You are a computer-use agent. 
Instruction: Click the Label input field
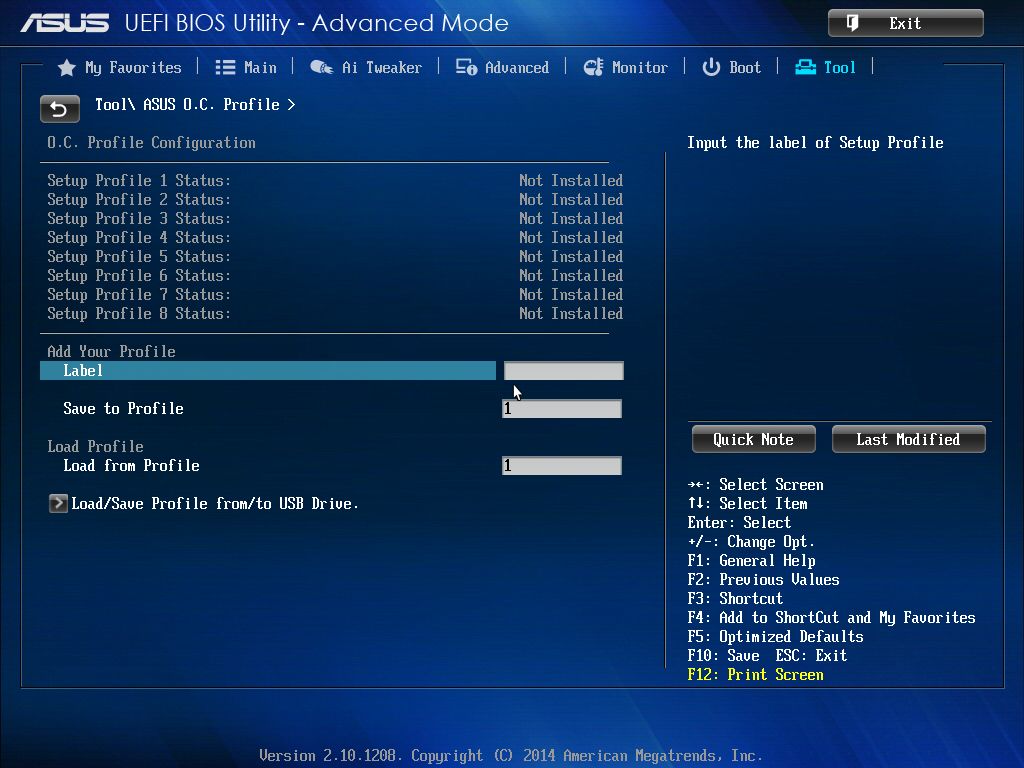click(564, 371)
